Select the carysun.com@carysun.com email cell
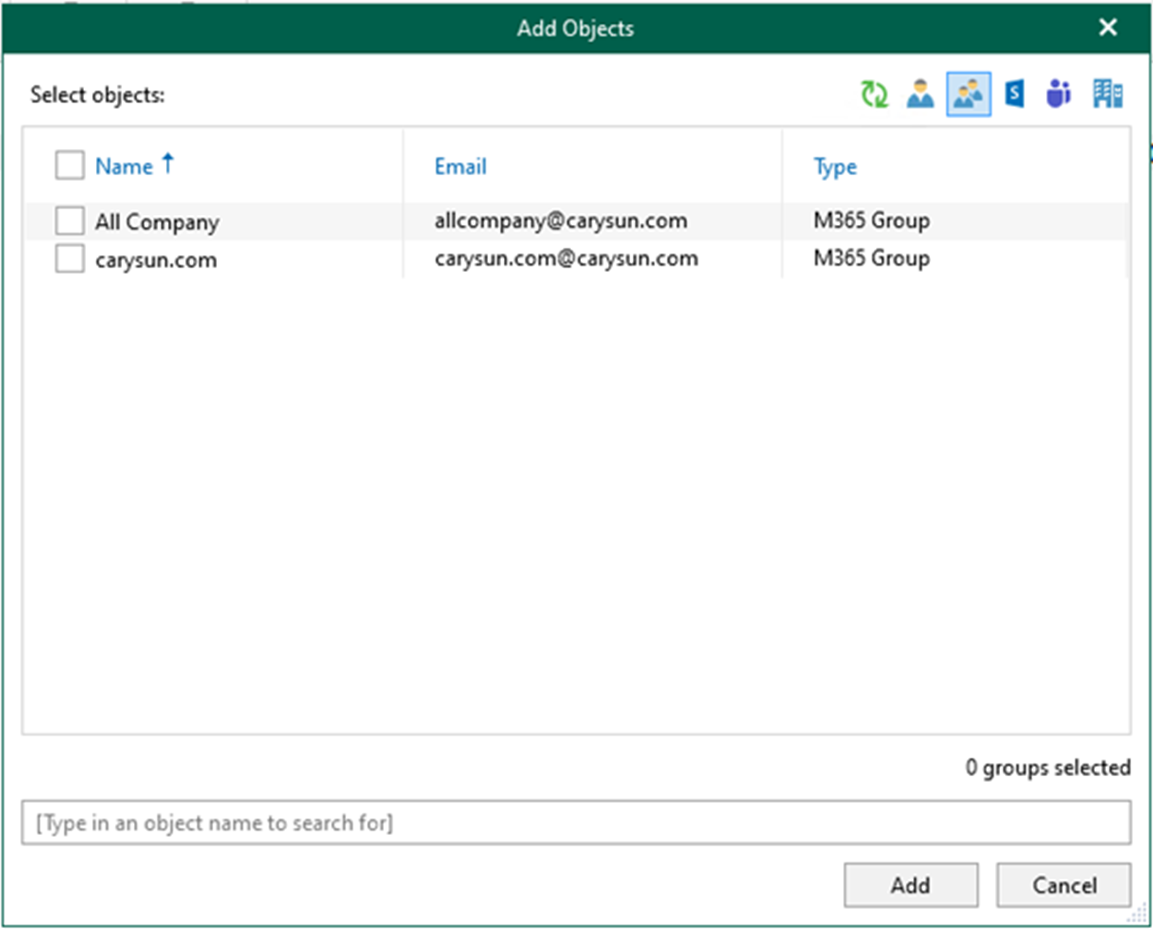The image size is (1153, 929). click(565, 259)
